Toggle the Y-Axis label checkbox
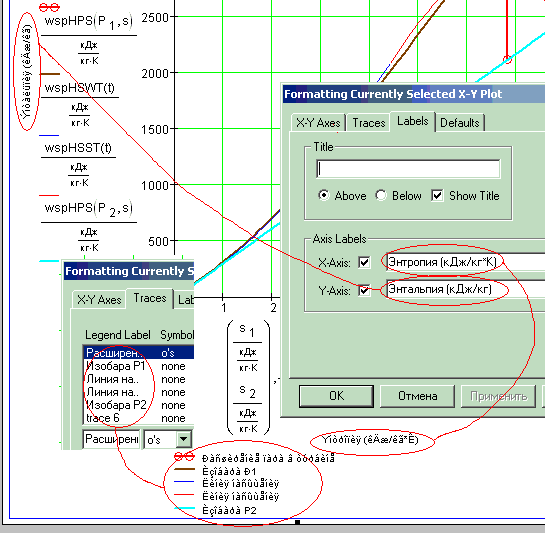 pyautogui.click(x=364, y=290)
